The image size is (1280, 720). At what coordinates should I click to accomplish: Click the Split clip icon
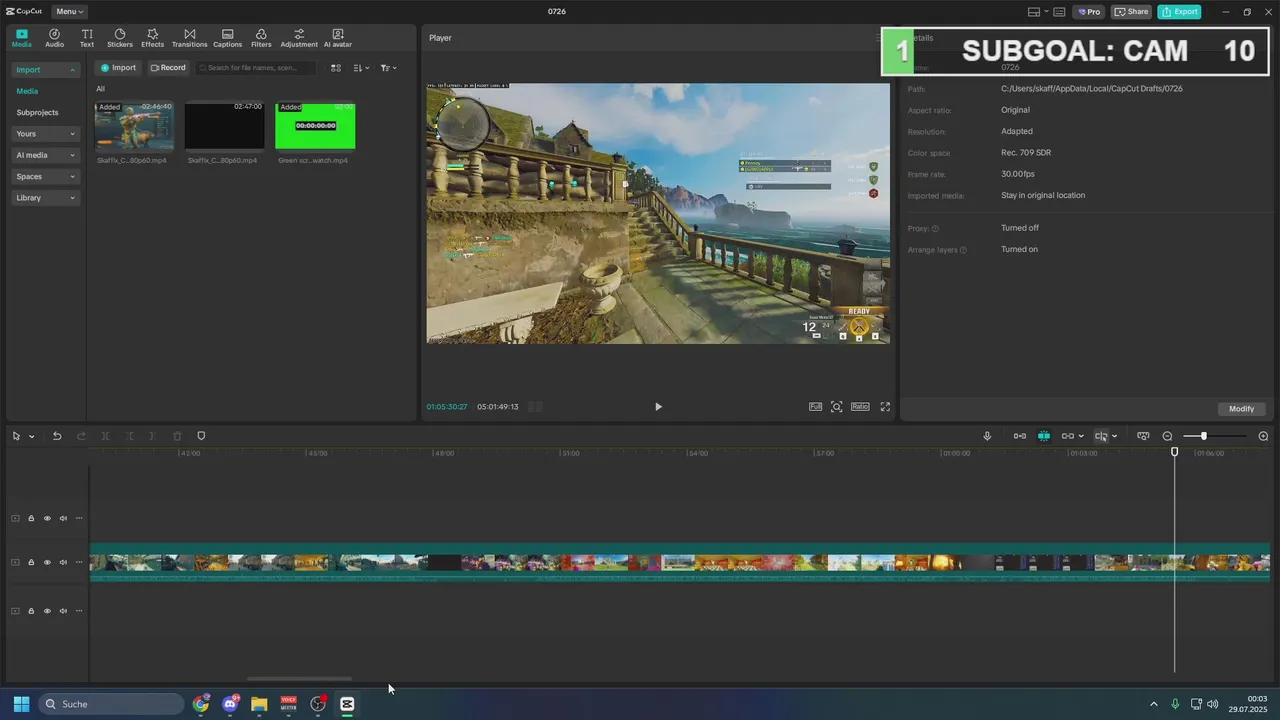coord(105,436)
